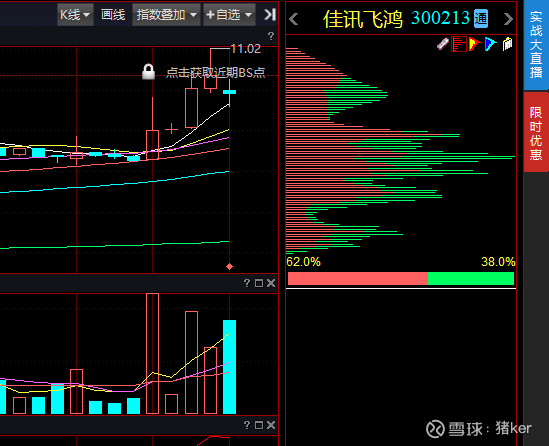This screenshot has height=446, width=549.
Task: Expand the 指数叠加 dropdown
Action: click(166, 15)
